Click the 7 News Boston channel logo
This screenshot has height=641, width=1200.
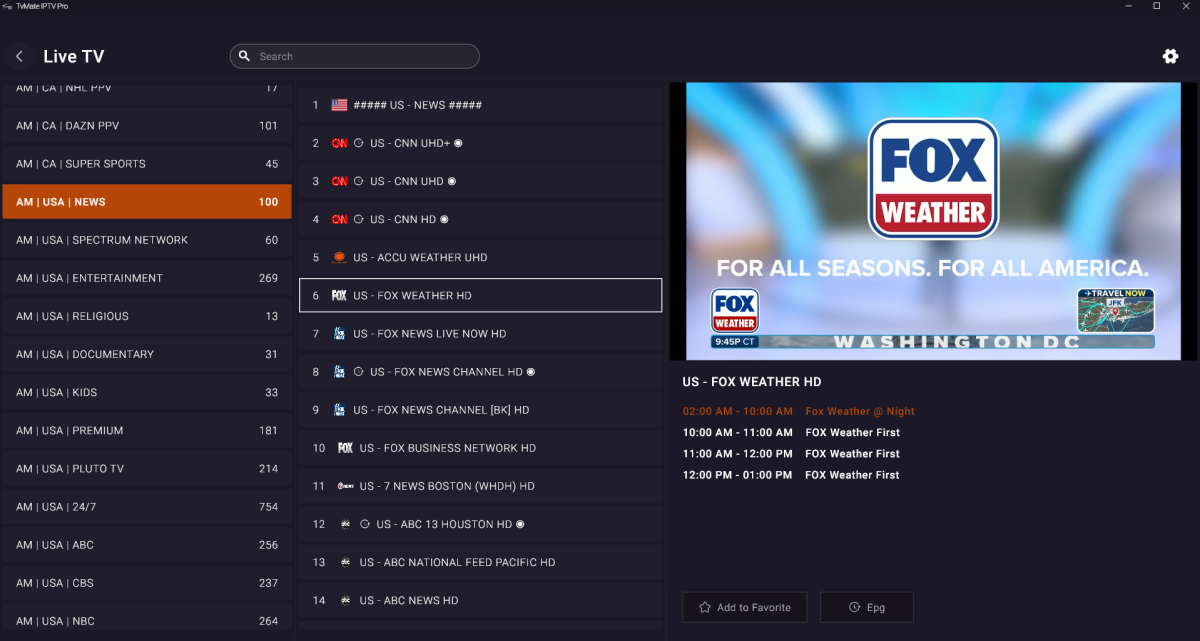345,486
